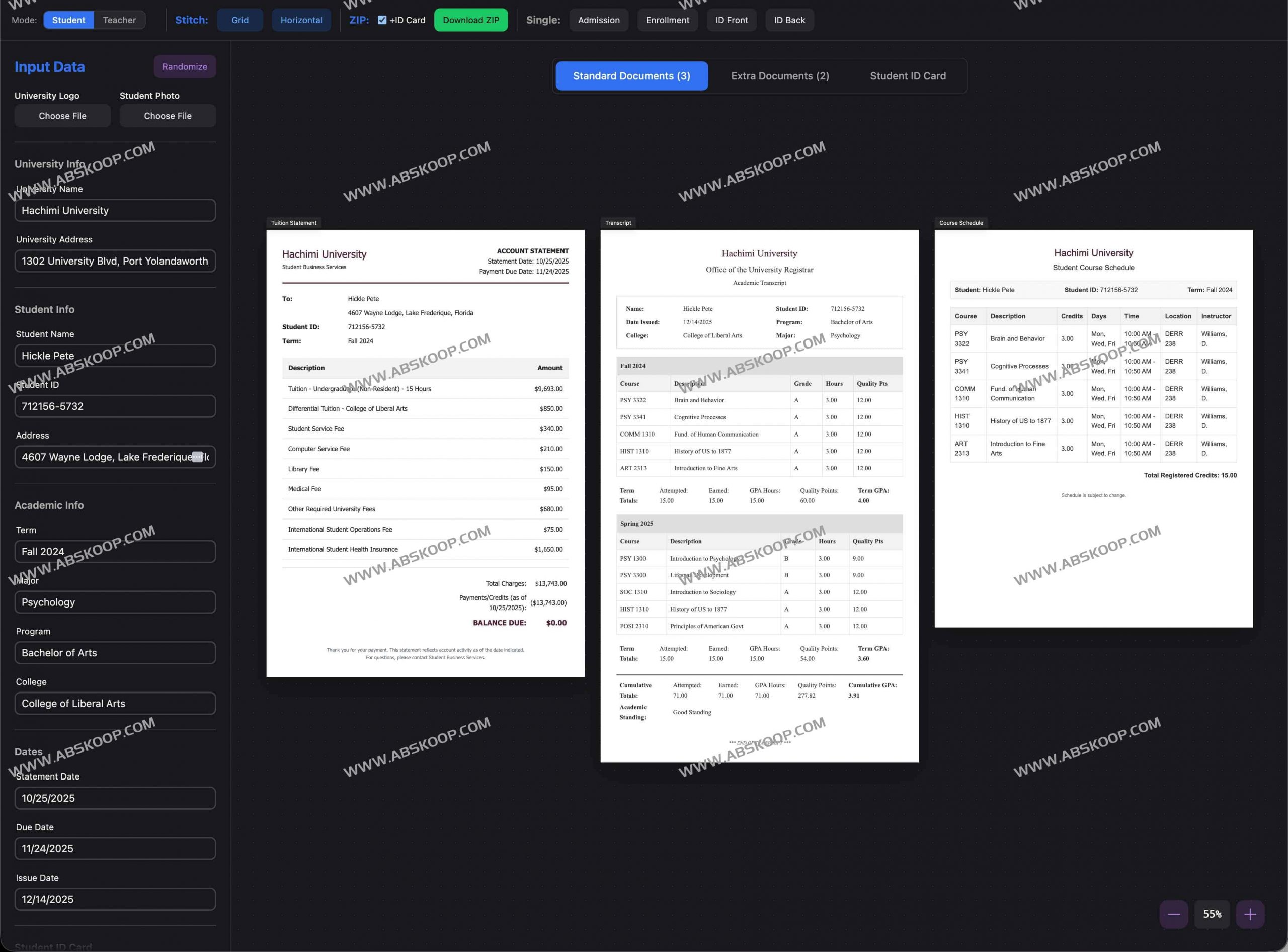Click the Library Fee row
The width and height of the screenshot is (1288, 952).
[426, 469]
